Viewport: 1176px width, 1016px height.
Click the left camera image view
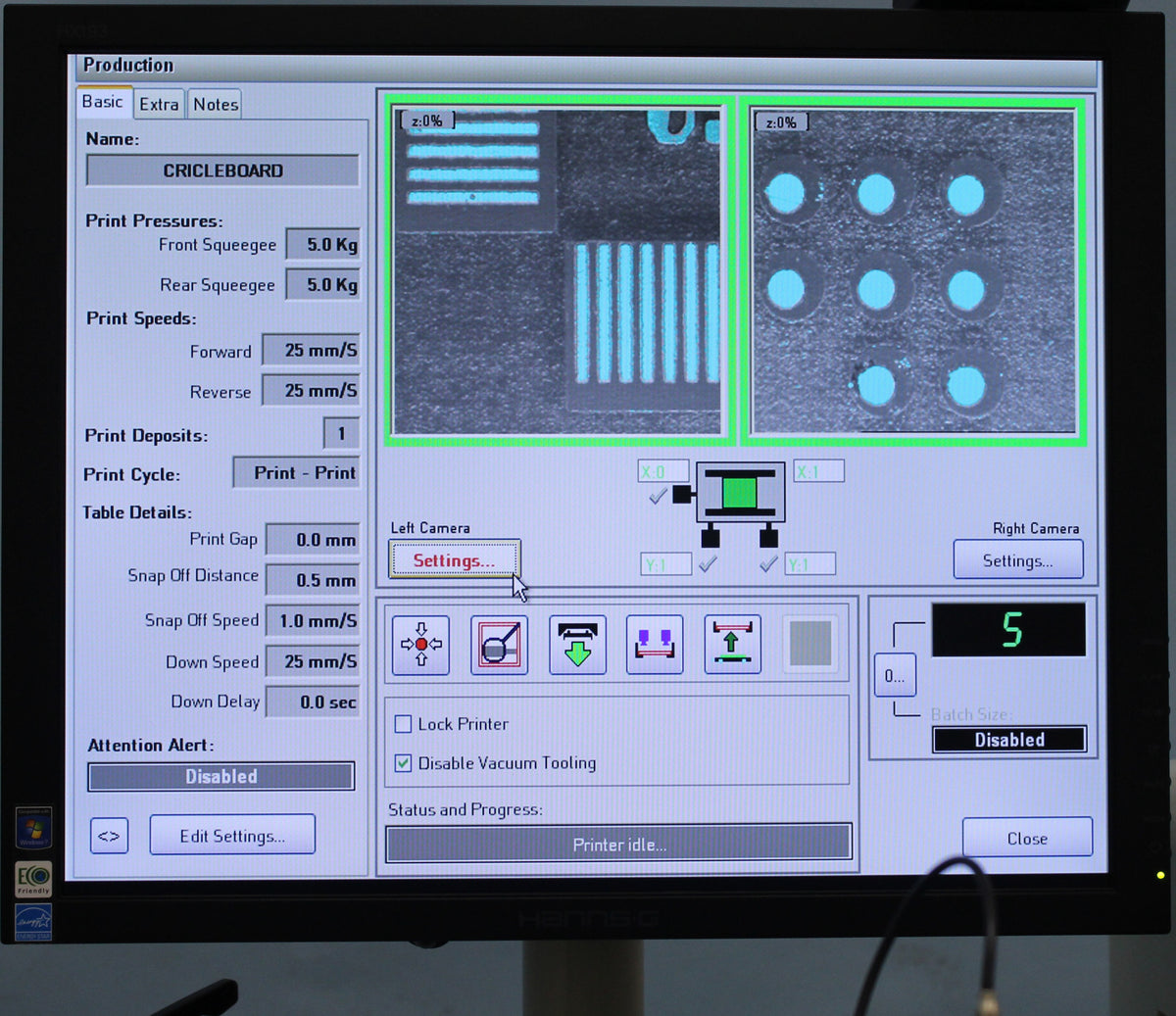[x=557, y=271]
